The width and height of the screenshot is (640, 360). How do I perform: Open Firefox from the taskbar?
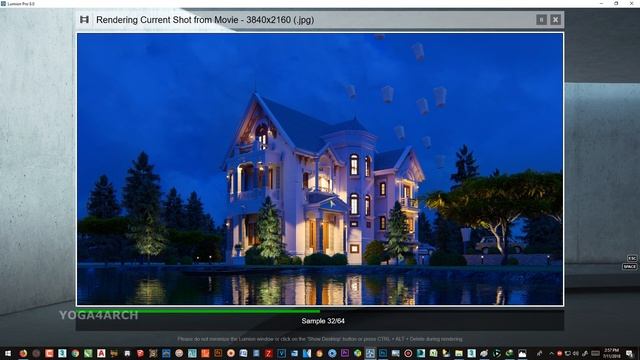click(x=23, y=353)
